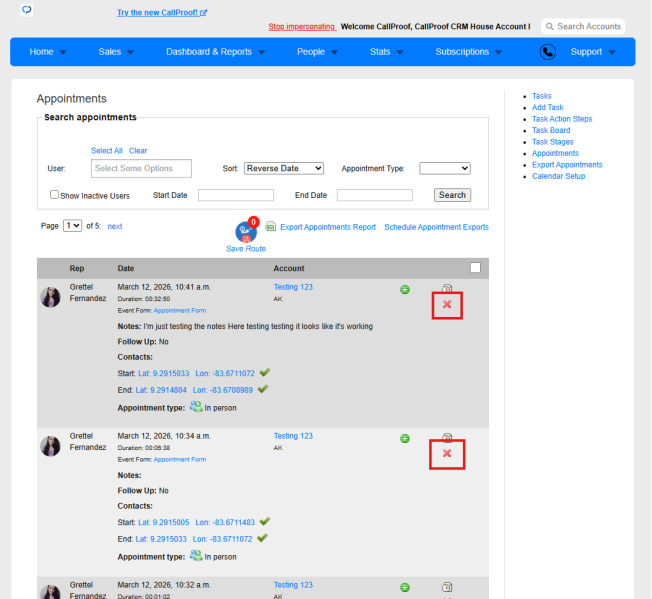Open the Support menu

[593, 52]
